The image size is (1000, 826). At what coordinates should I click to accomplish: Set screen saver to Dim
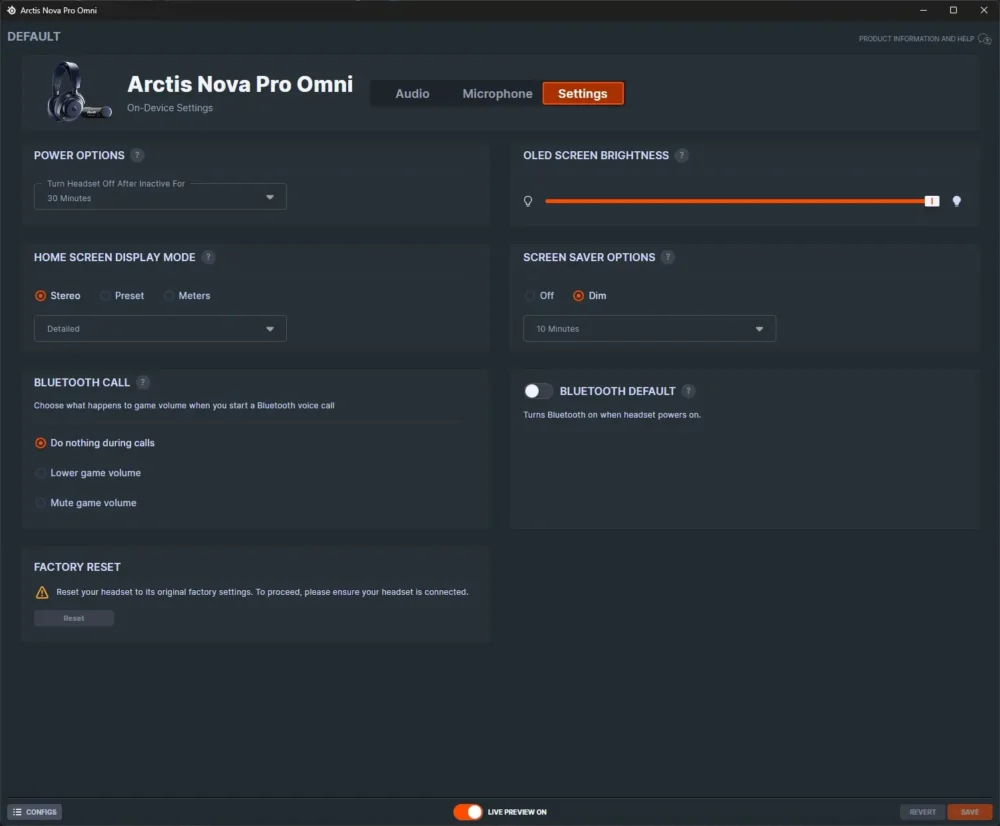(578, 296)
